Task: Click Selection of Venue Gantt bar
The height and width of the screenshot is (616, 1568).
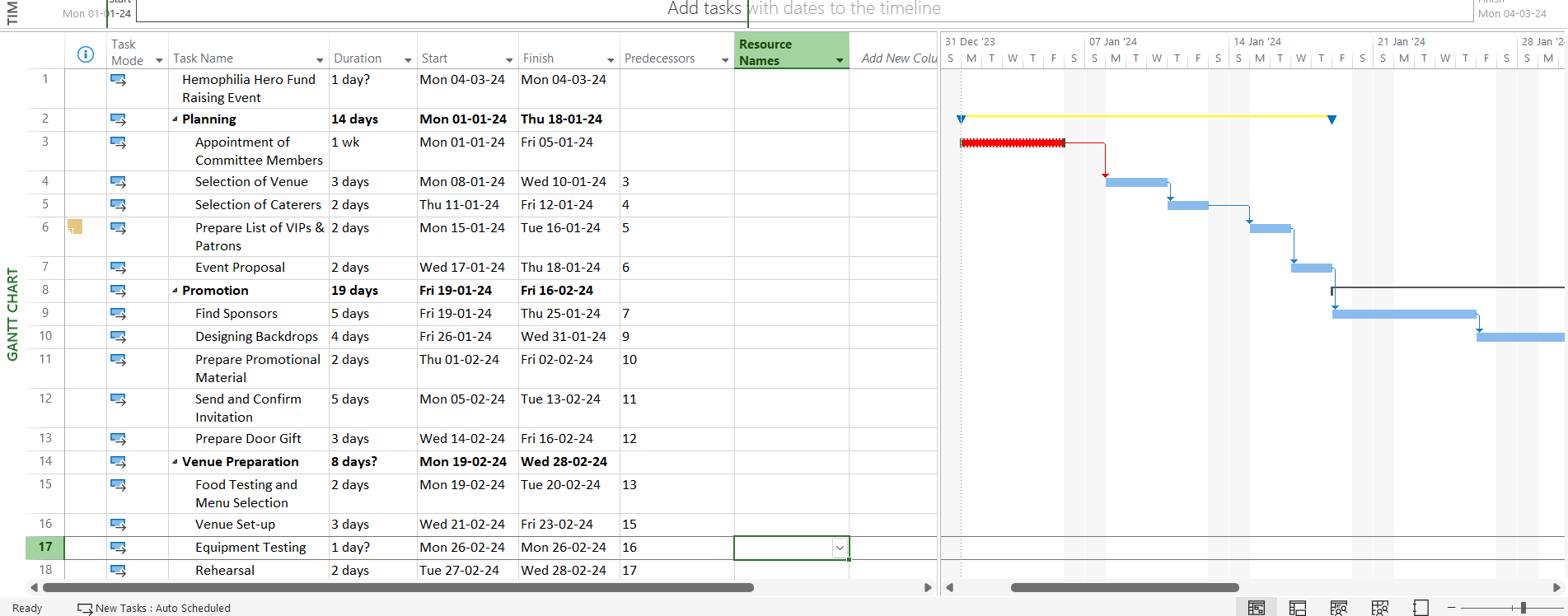Action: (x=1136, y=182)
